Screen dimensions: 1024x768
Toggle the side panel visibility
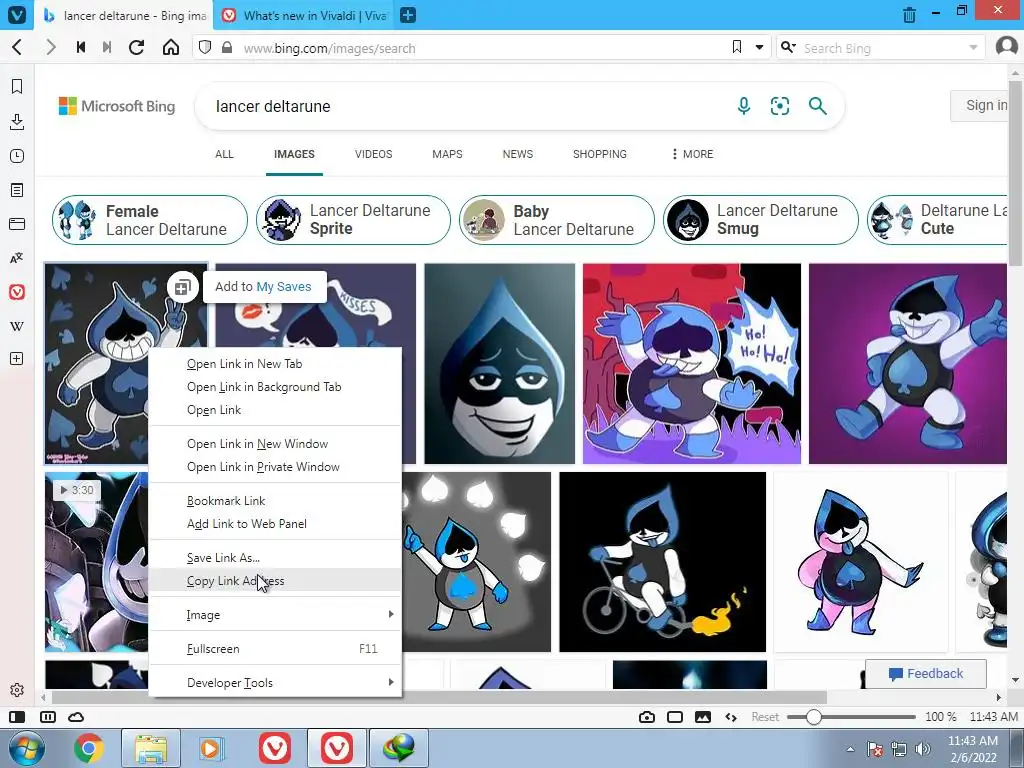pos(17,717)
